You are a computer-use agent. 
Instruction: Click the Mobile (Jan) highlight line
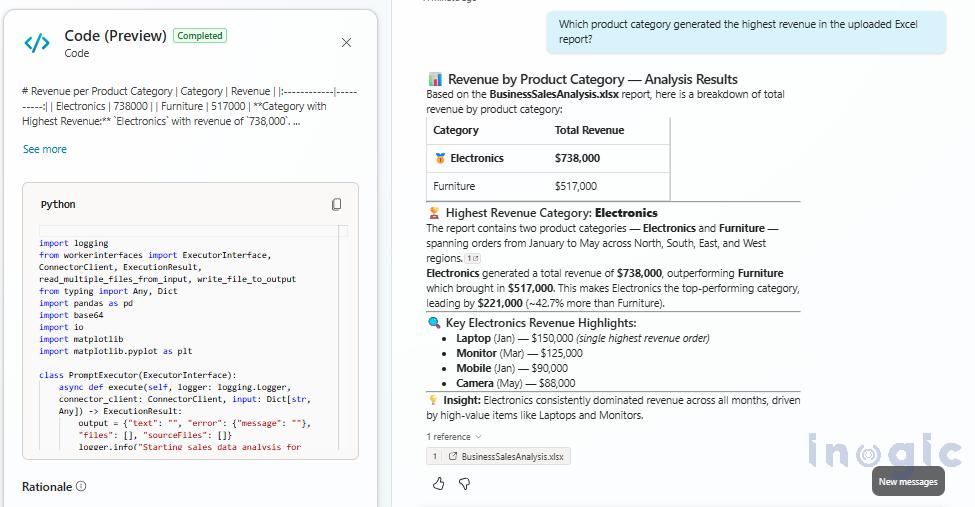(x=512, y=368)
